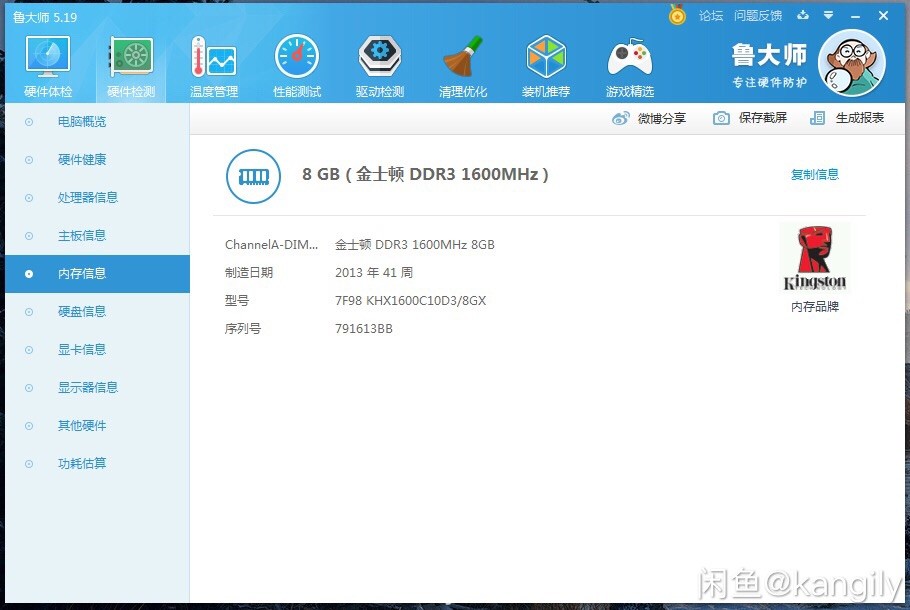Click the camera icon for 保存截屏
Image resolution: width=910 pixels, height=610 pixels.
tap(721, 118)
